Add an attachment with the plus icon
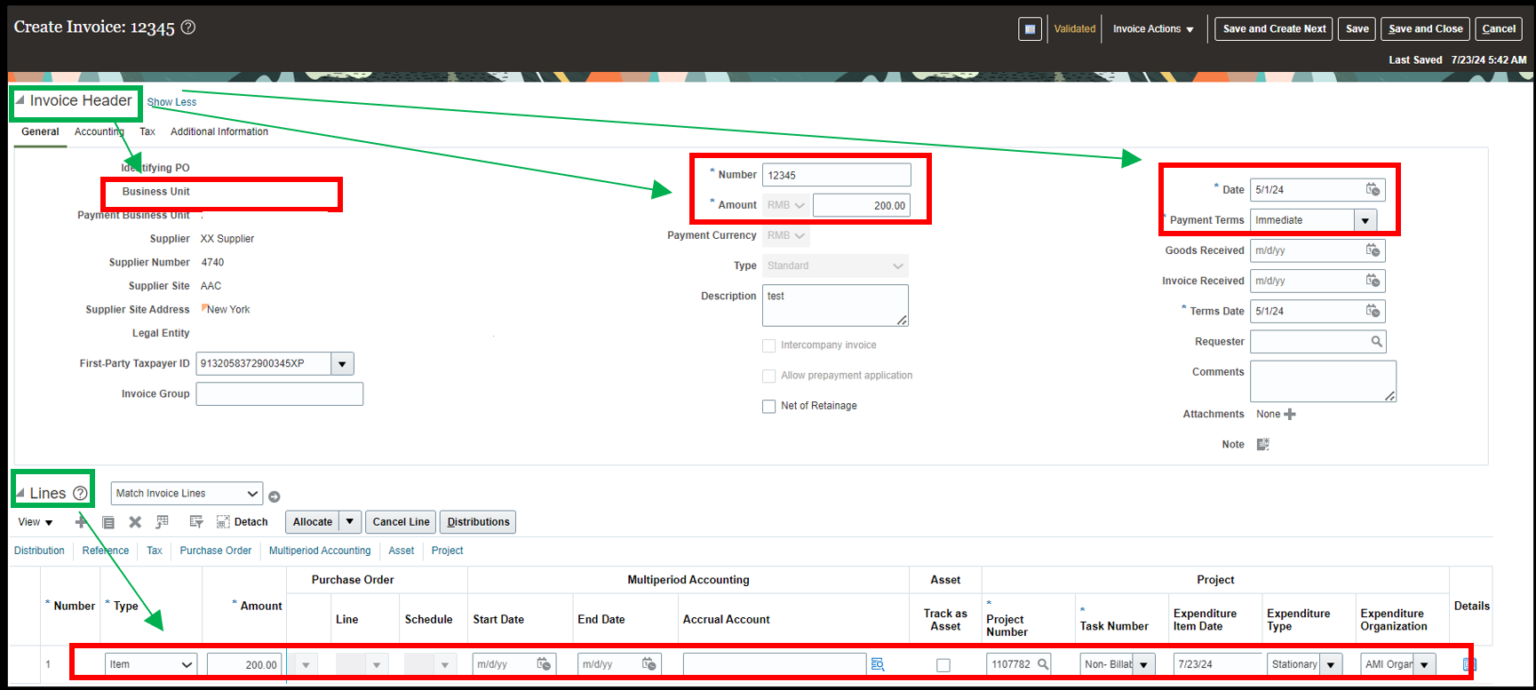 [1290, 413]
